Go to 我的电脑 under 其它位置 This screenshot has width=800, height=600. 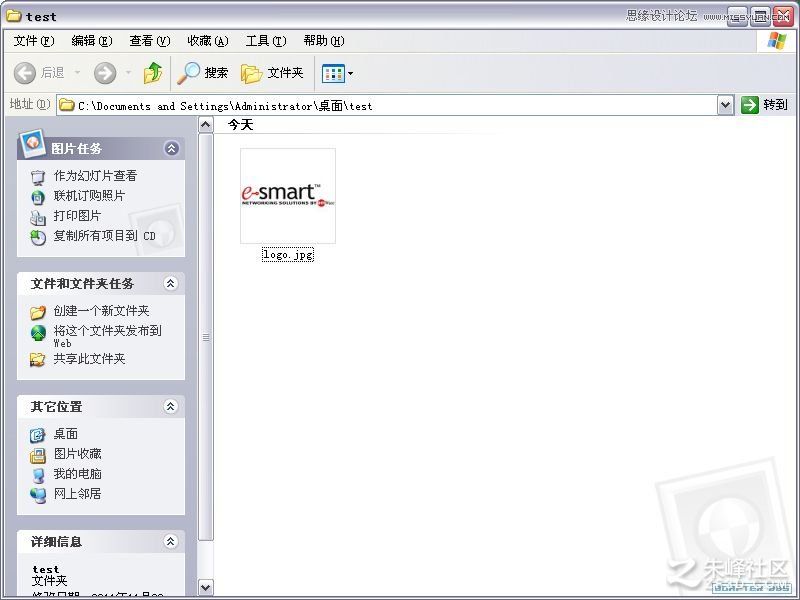[x=78, y=474]
